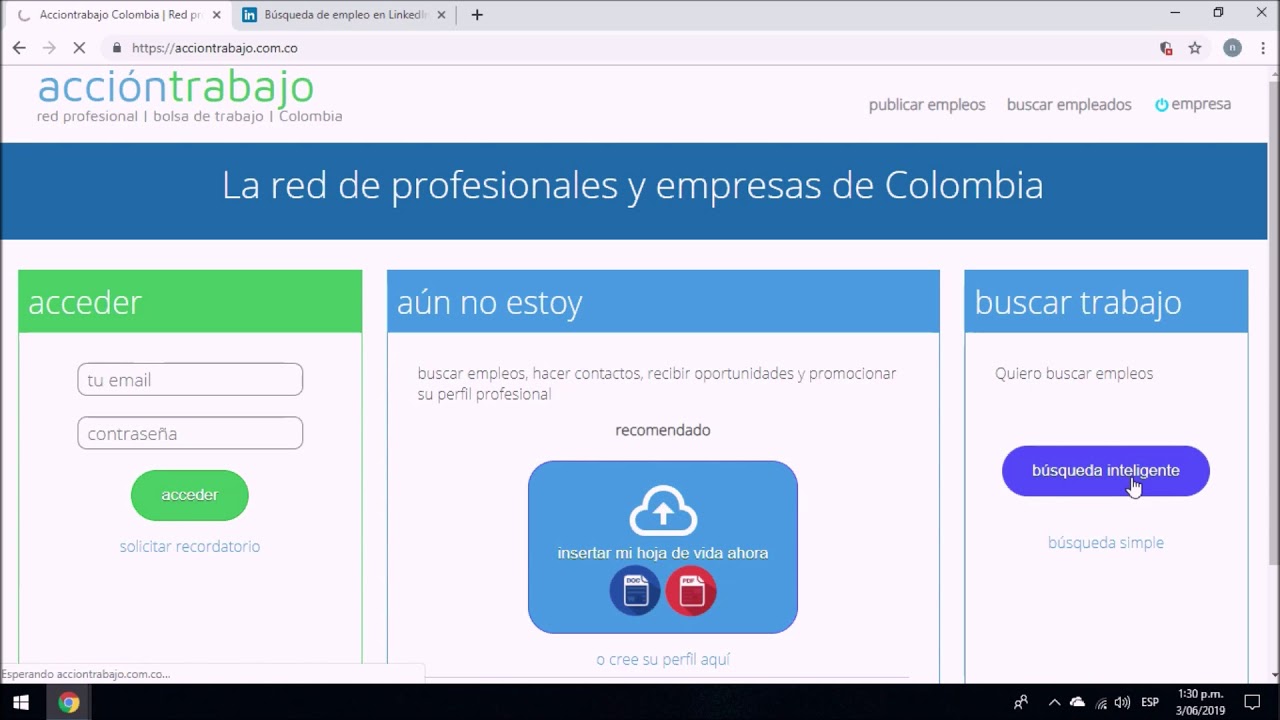Select the blue DOC file icon
The width and height of the screenshot is (1280, 720).
pos(635,591)
